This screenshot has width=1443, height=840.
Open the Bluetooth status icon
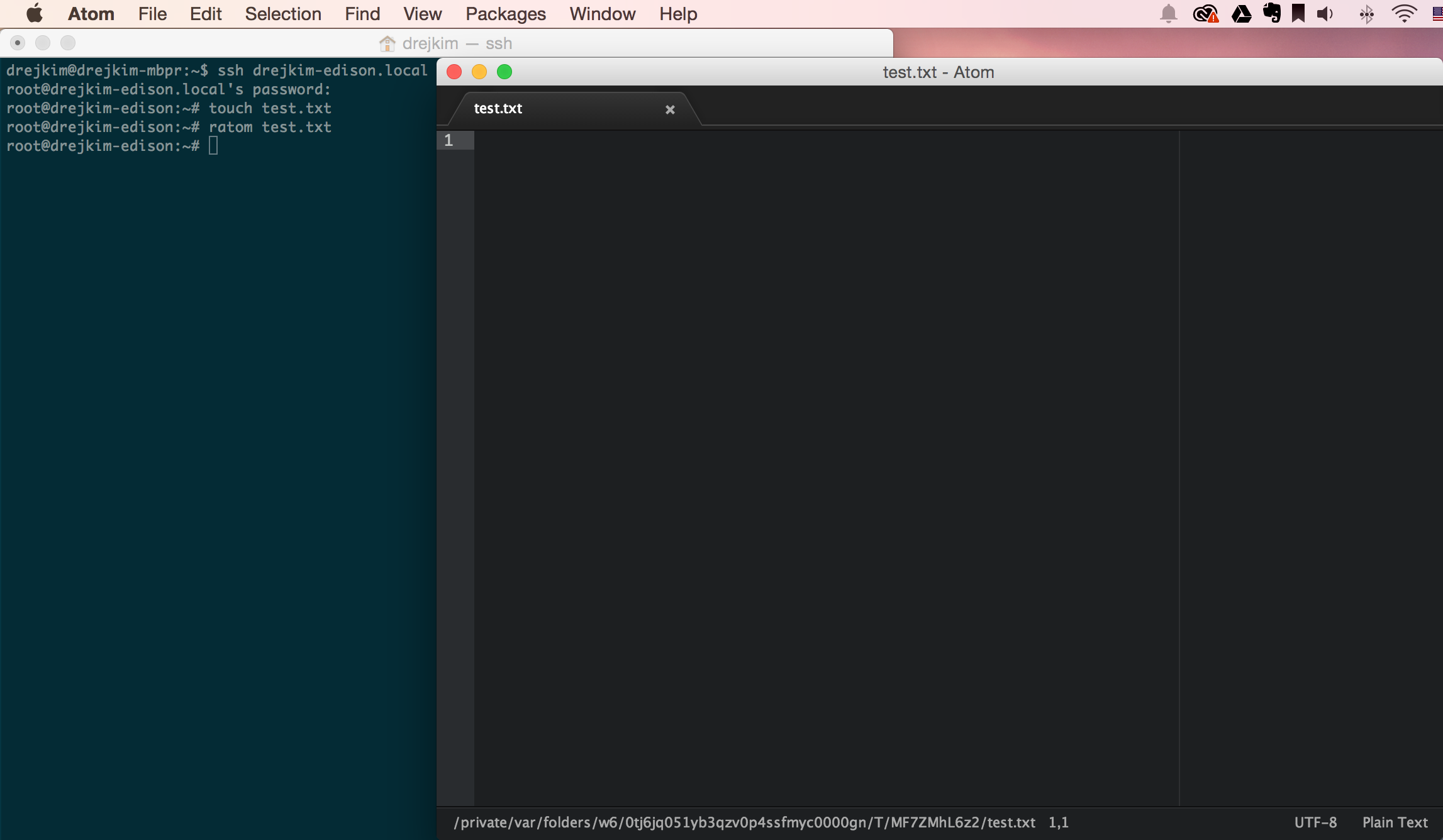click(x=1366, y=14)
